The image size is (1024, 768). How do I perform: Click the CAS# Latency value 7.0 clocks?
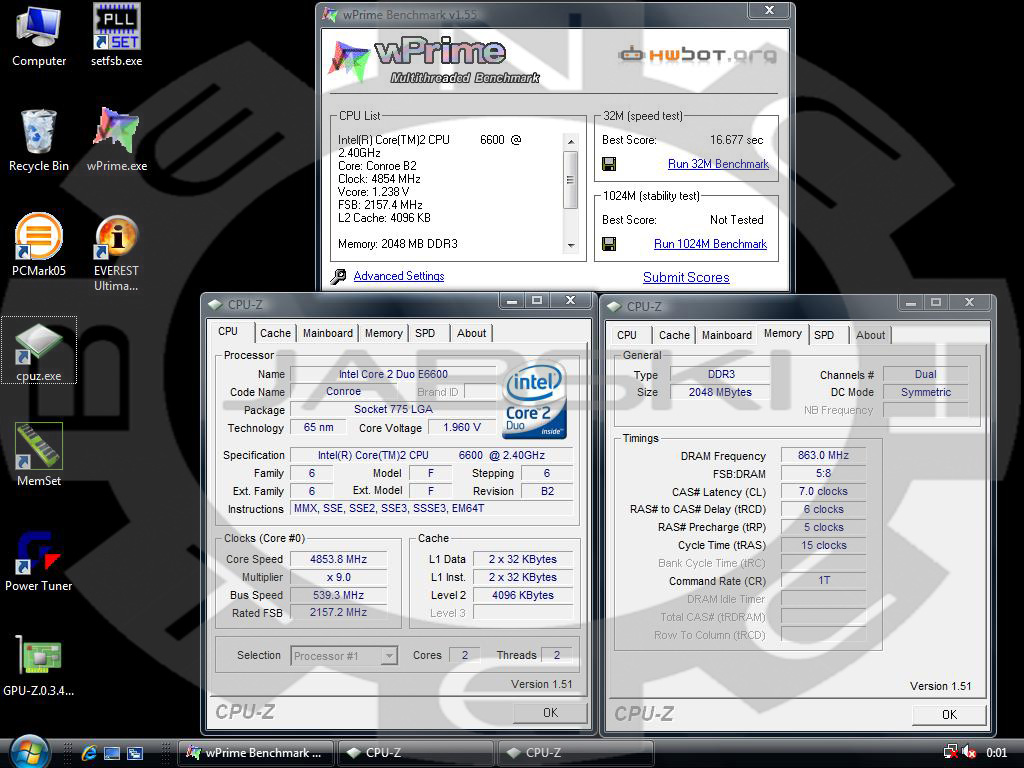(x=823, y=491)
